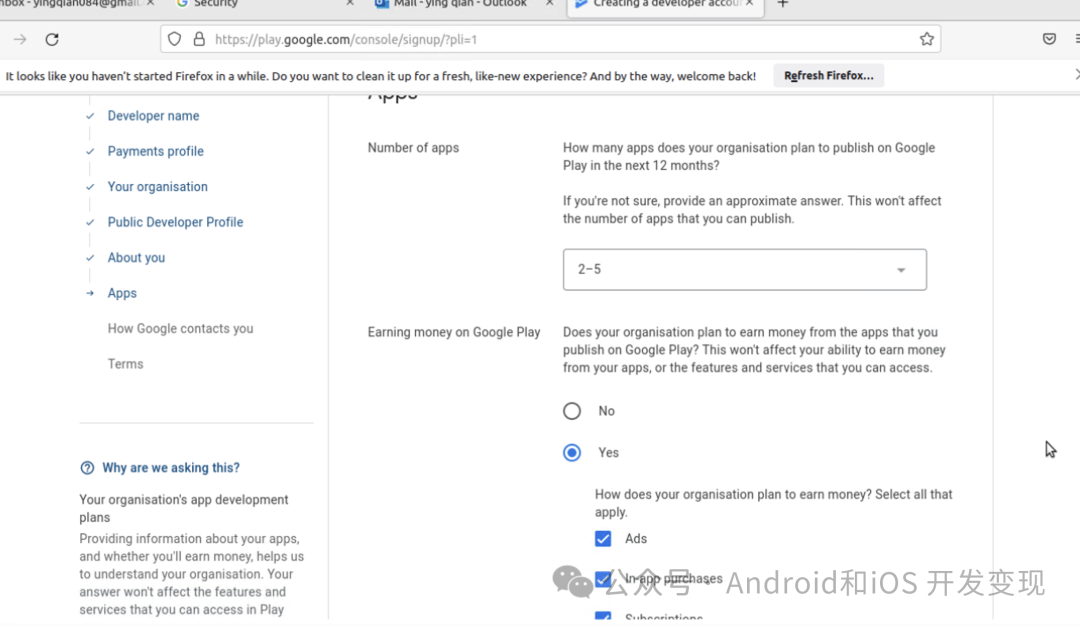View site security via the padlock icon
The height and width of the screenshot is (626, 1080).
click(x=199, y=39)
